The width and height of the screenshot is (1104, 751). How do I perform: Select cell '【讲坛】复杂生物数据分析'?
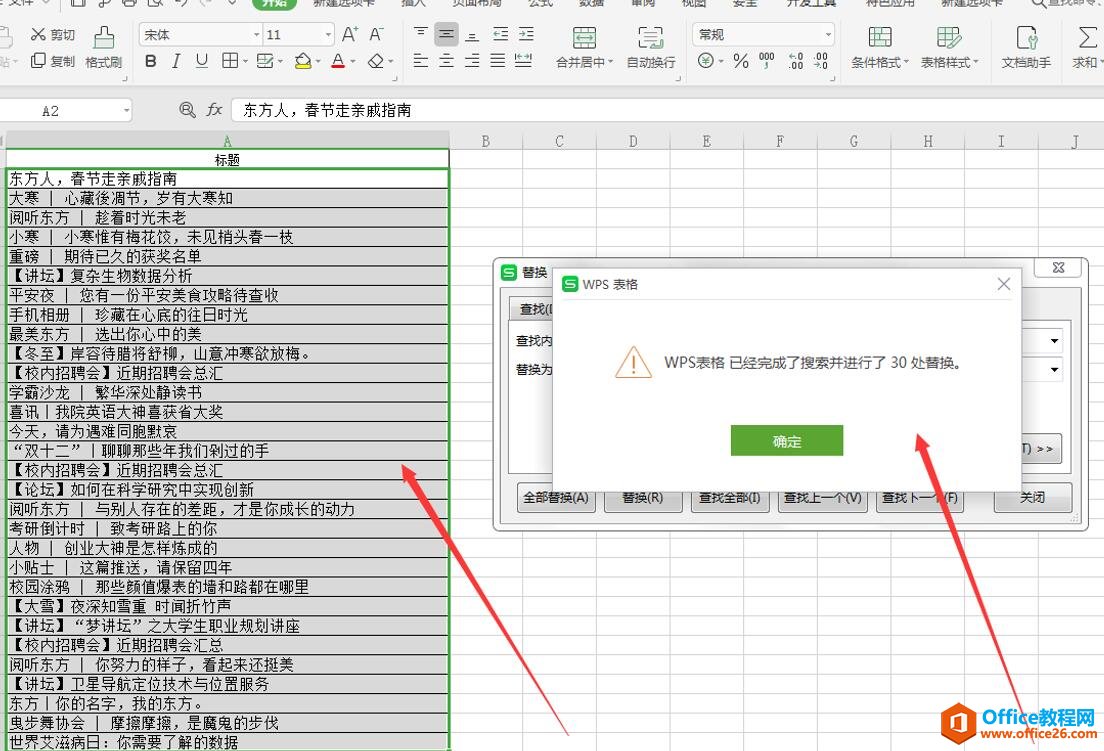point(227,276)
